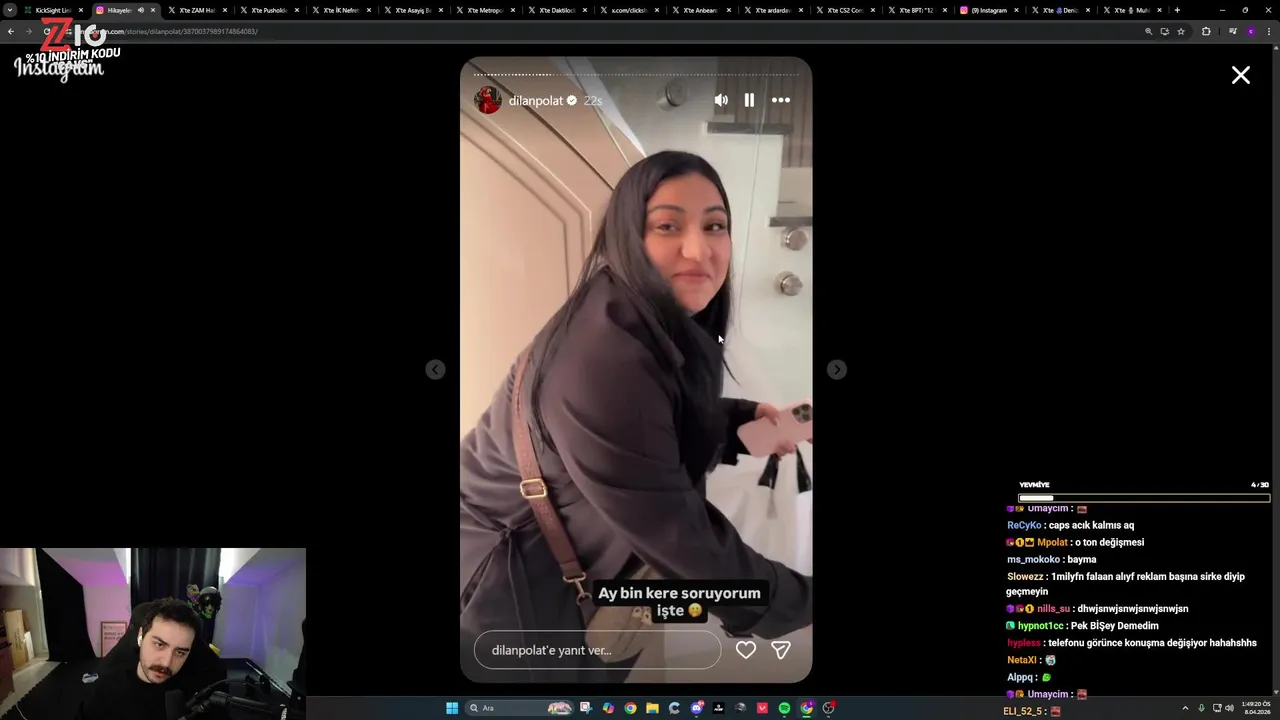Open the red Pocket-style taskbar app

tap(762, 708)
